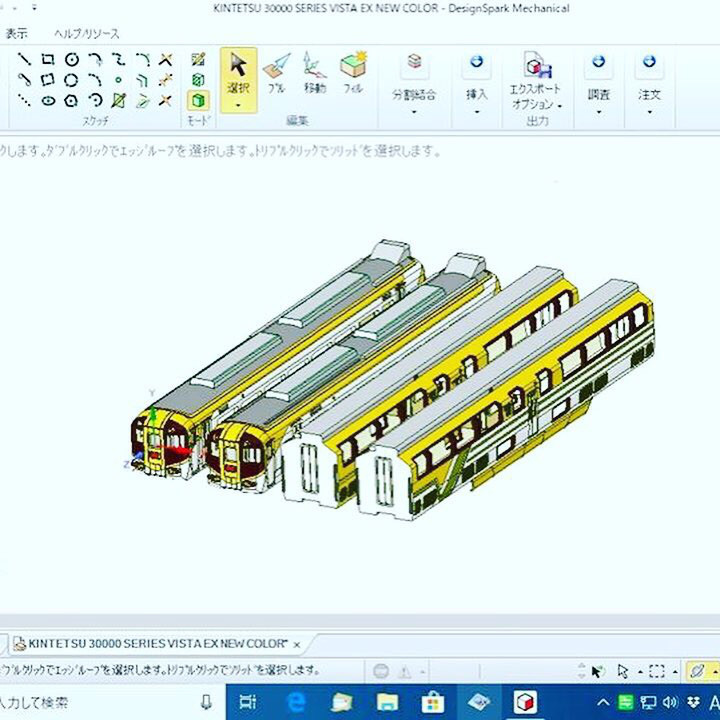Open the 選択 tool dropdown arrow
The width and height of the screenshot is (720, 720).
tap(238, 106)
